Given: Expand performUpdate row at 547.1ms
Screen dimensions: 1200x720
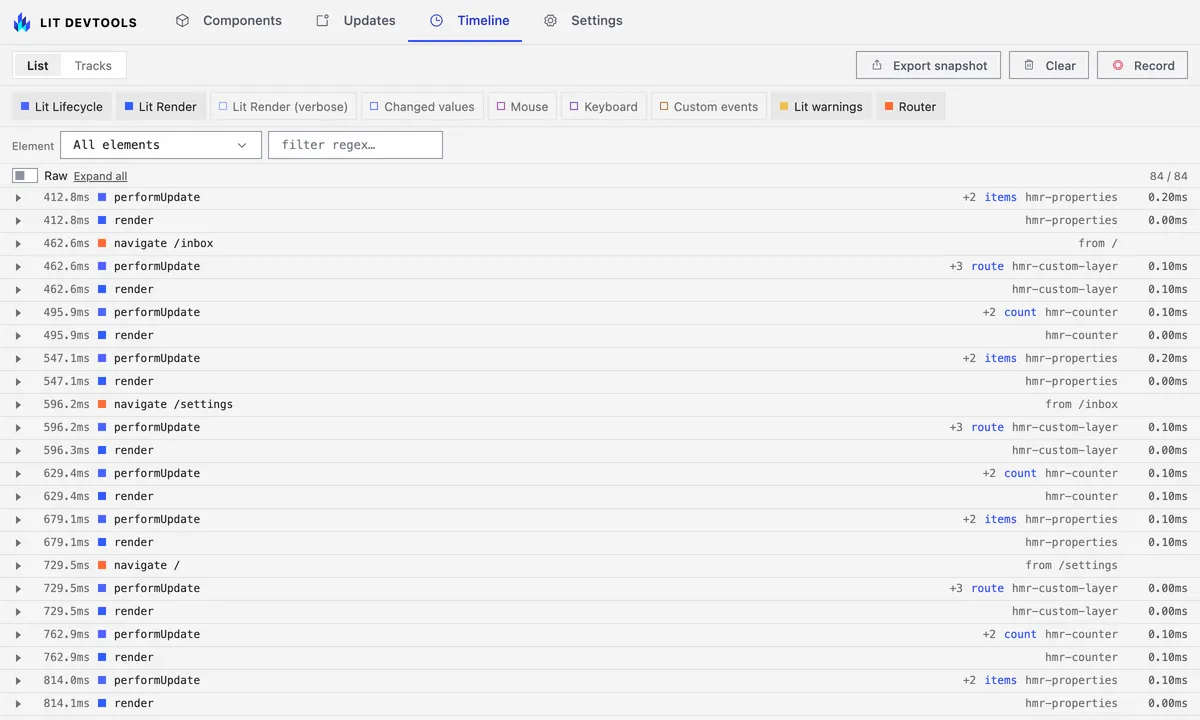Looking at the screenshot, I should [18, 358].
